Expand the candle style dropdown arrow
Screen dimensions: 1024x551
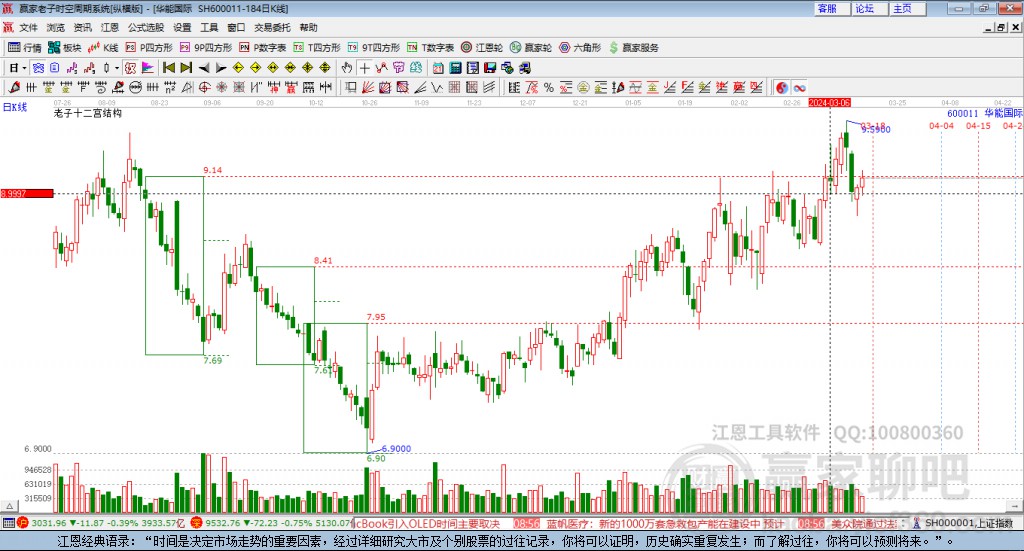[116, 68]
